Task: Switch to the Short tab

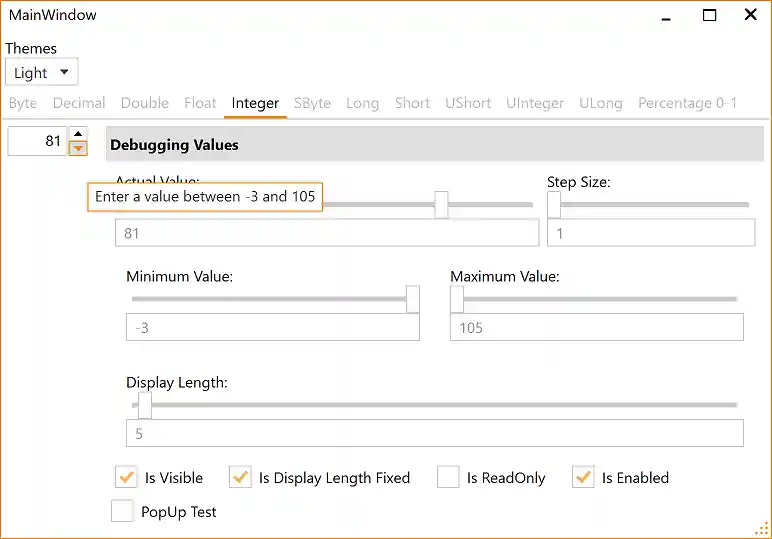Action: [x=412, y=103]
